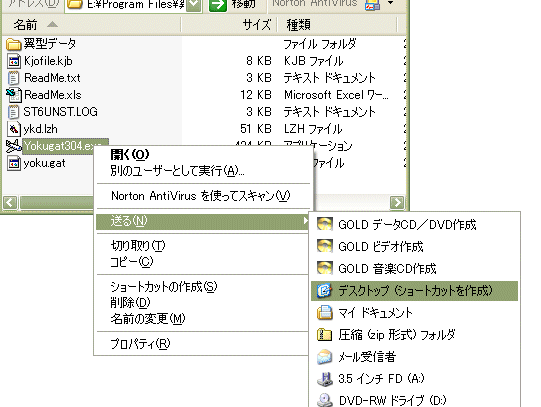
Task: Click the マイ ドキュメント folder icon
Action: pos(325,312)
